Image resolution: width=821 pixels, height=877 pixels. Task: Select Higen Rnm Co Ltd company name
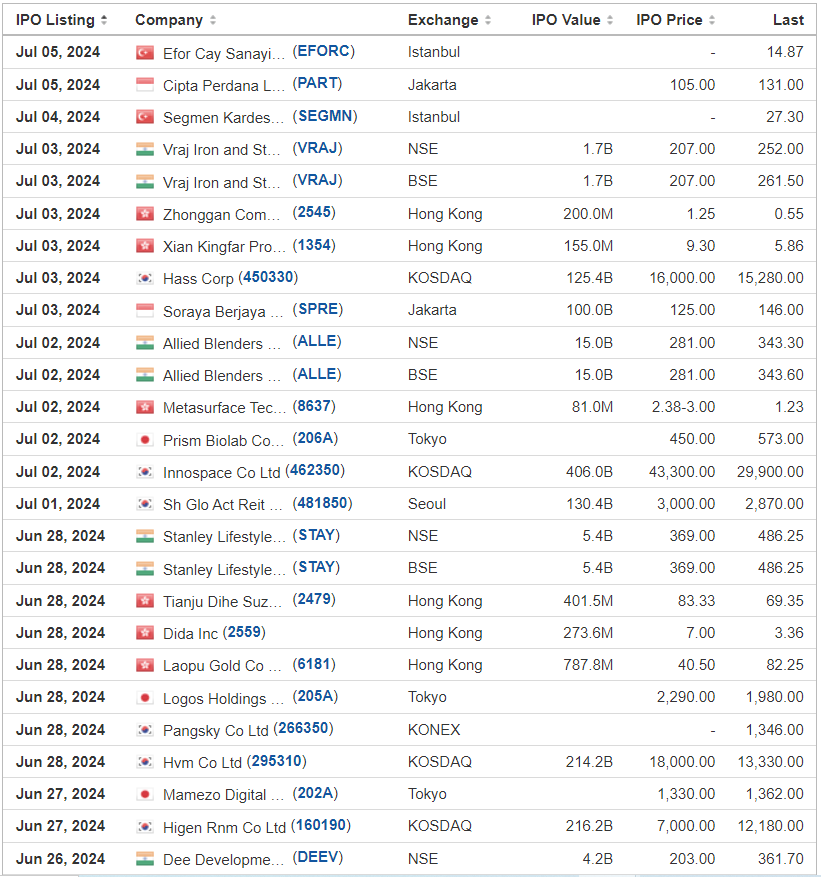coord(224,827)
